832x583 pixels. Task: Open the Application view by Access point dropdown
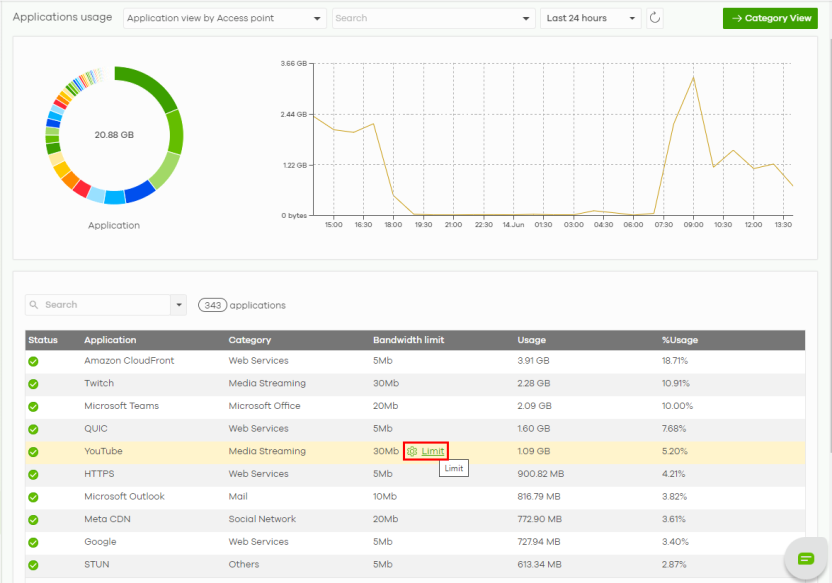(x=225, y=18)
